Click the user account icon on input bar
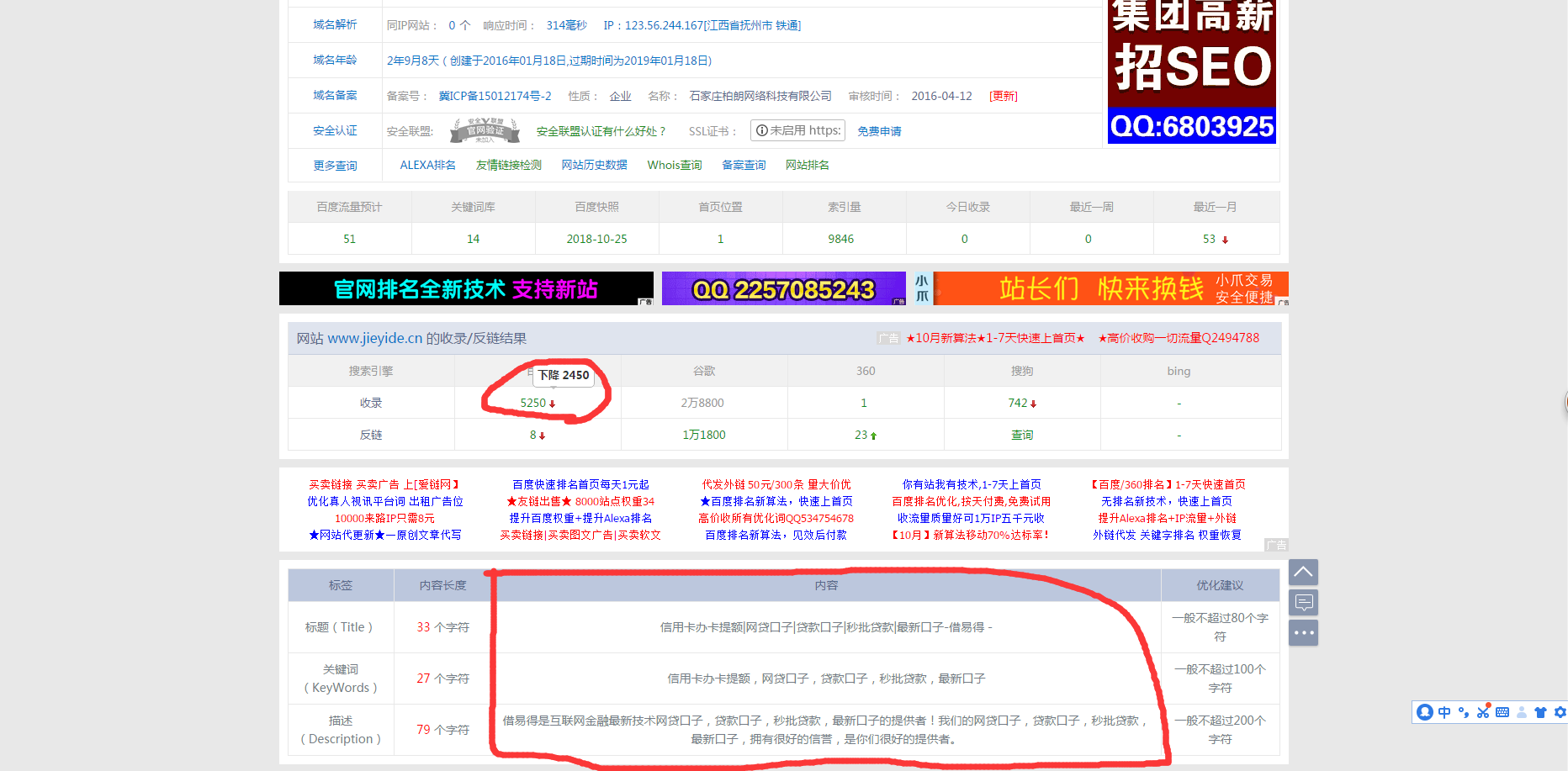 (x=1522, y=712)
